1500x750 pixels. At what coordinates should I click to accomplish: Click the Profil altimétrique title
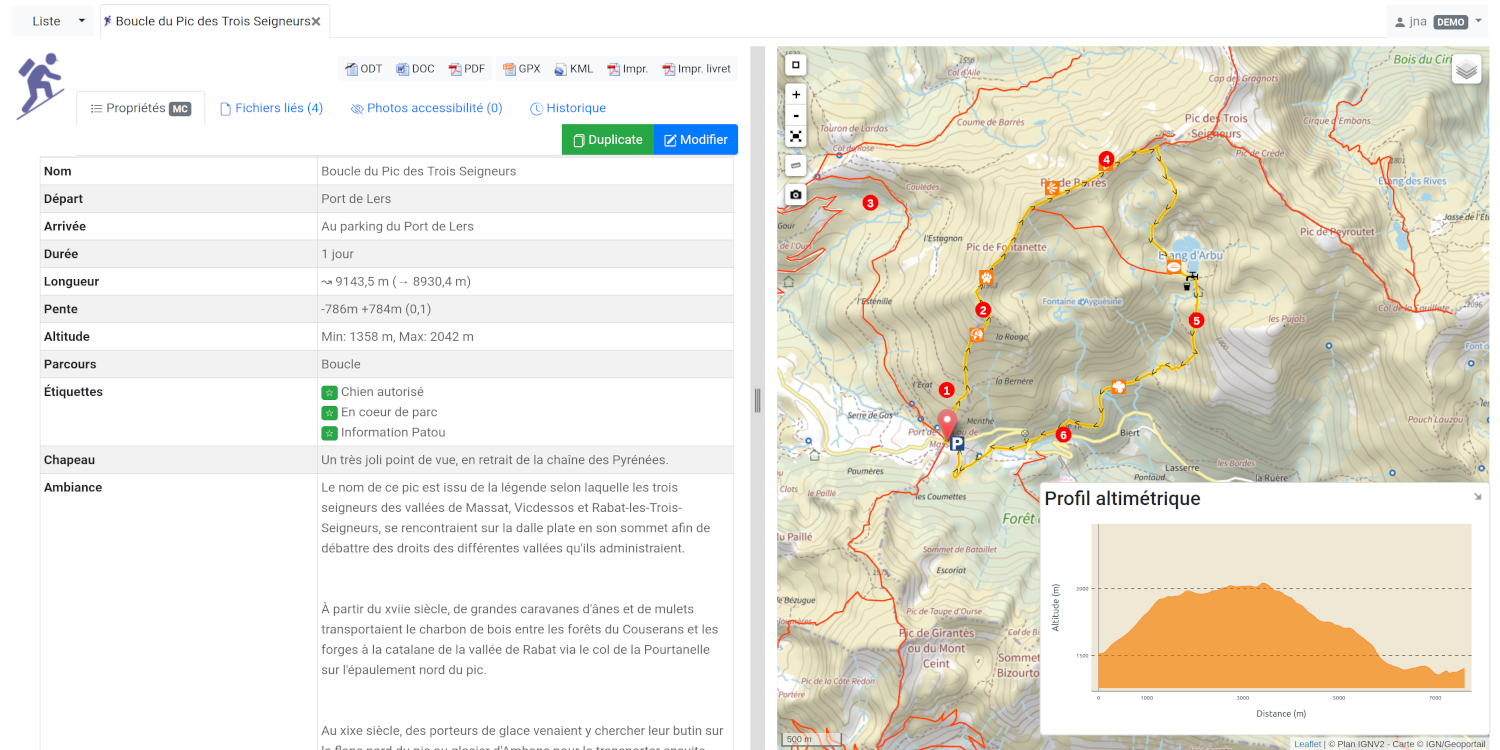[x=1122, y=498]
